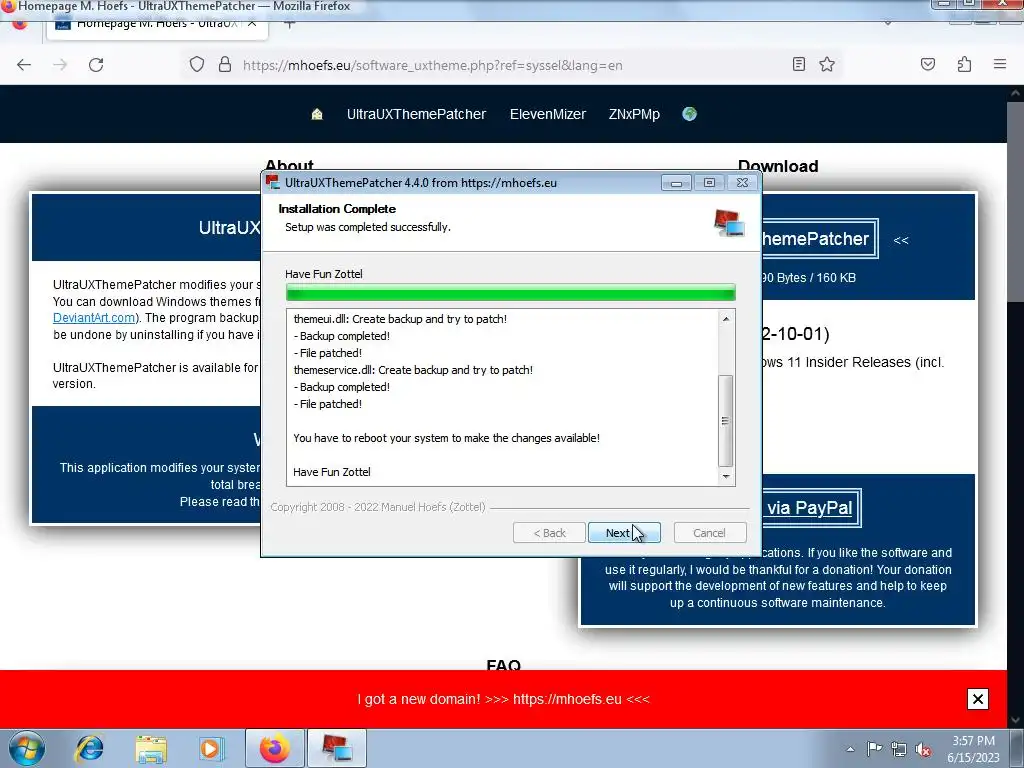1024x768 pixels.
Task: Click the site padlock security icon
Action: (225, 65)
